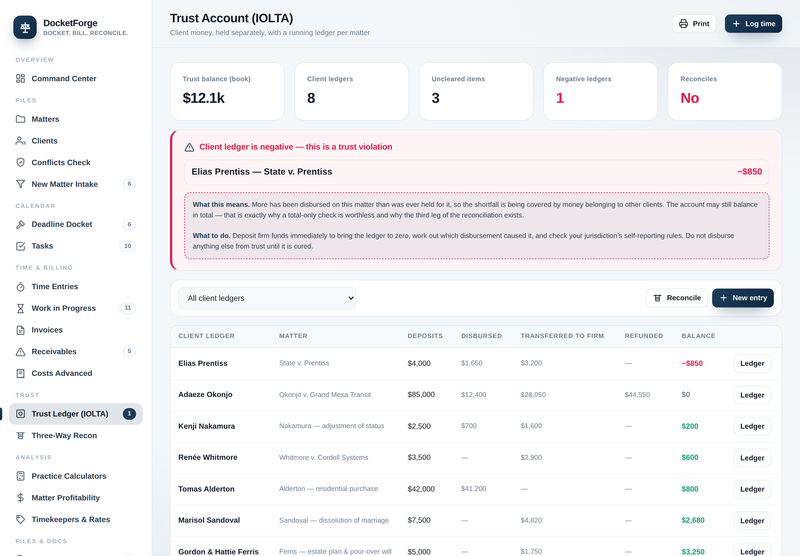Image resolution: width=800 pixels, height=556 pixels.
Task: Open Ledger for Elias Prentiss row
Action: [x=752, y=364]
